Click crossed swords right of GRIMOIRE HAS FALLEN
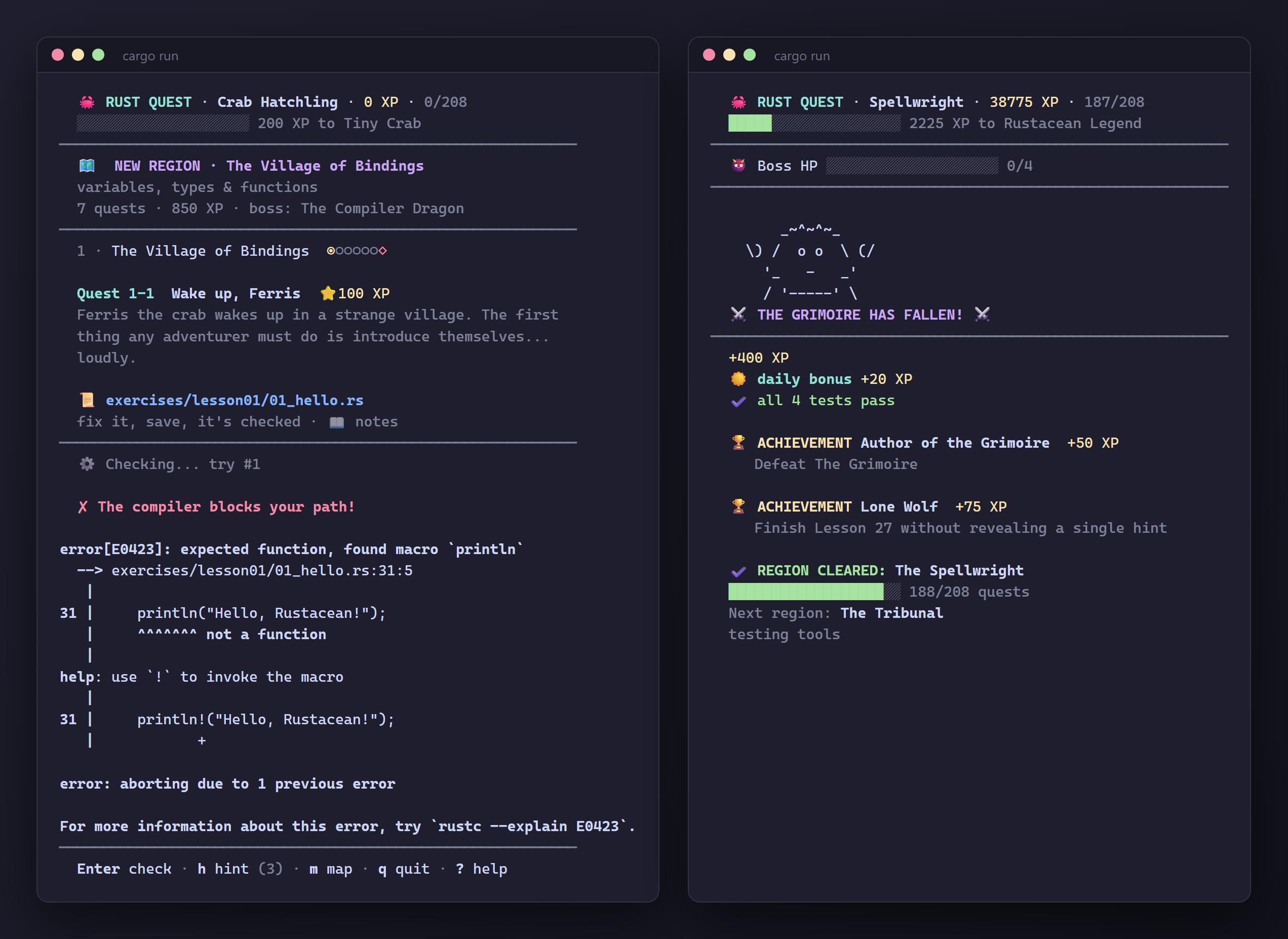The image size is (1288, 939). coord(982,315)
